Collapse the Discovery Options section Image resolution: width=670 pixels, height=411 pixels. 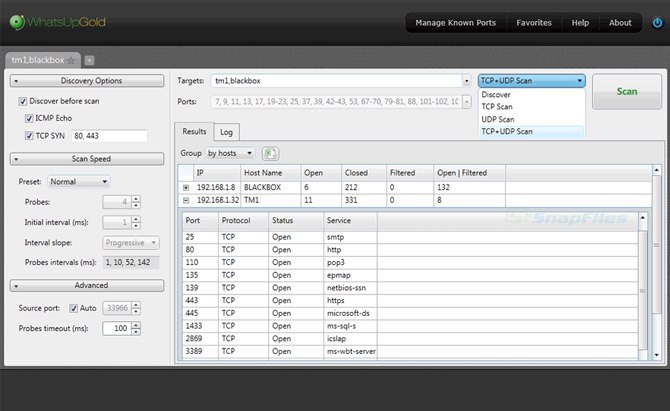click(x=87, y=81)
